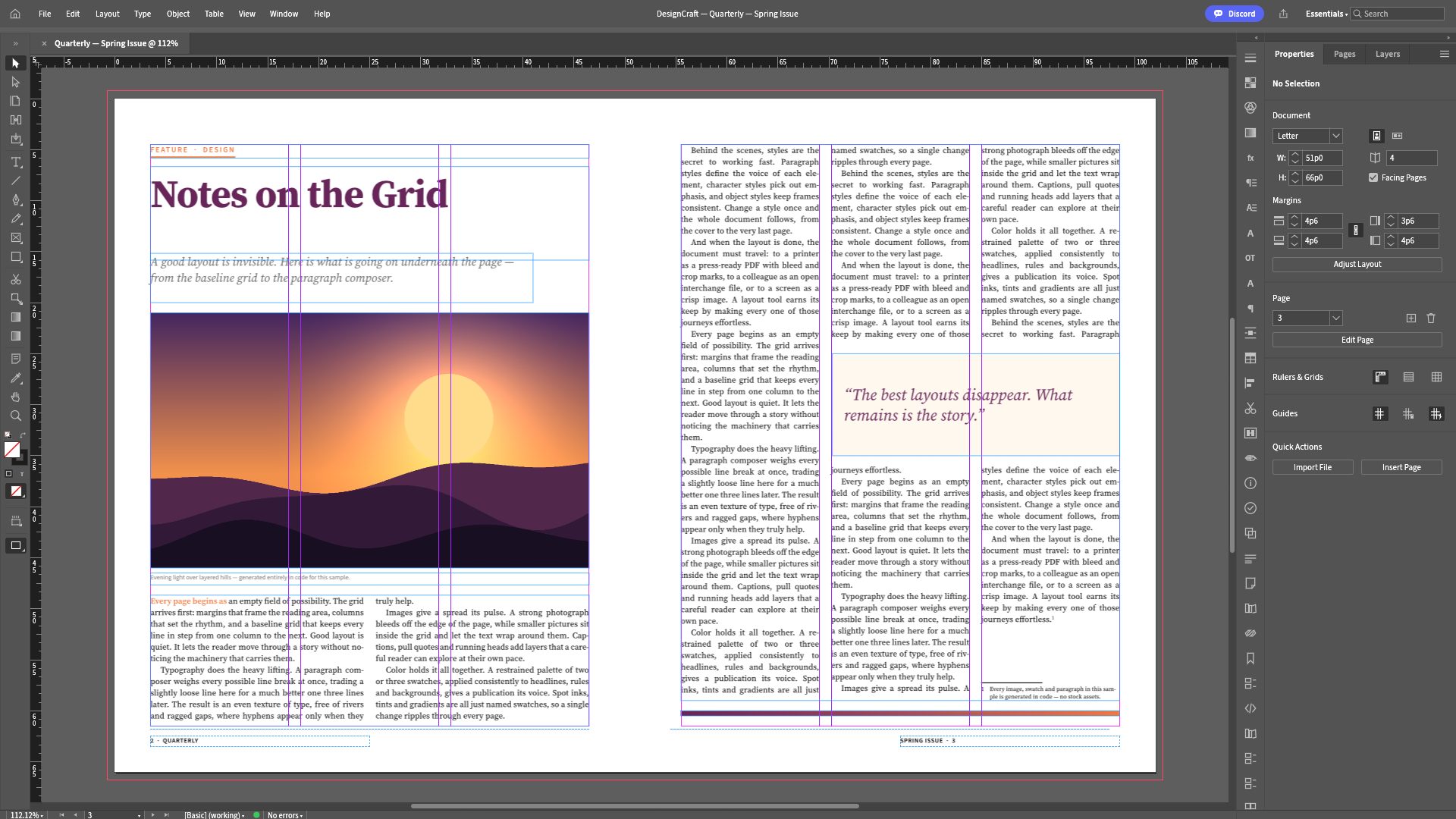The width and height of the screenshot is (1456, 819).
Task: Open the Object menu
Action: tap(178, 14)
